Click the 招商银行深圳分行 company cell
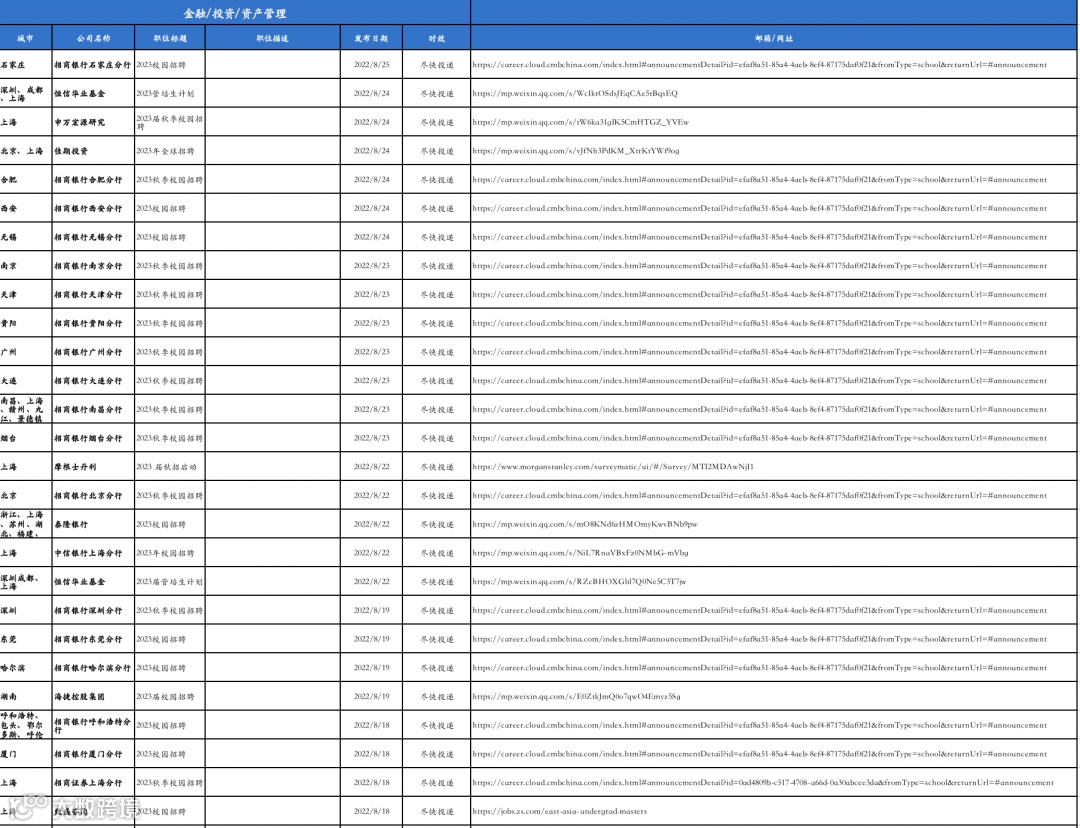Image resolution: width=1080 pixels, height=828 pixels. click(93, 611)
